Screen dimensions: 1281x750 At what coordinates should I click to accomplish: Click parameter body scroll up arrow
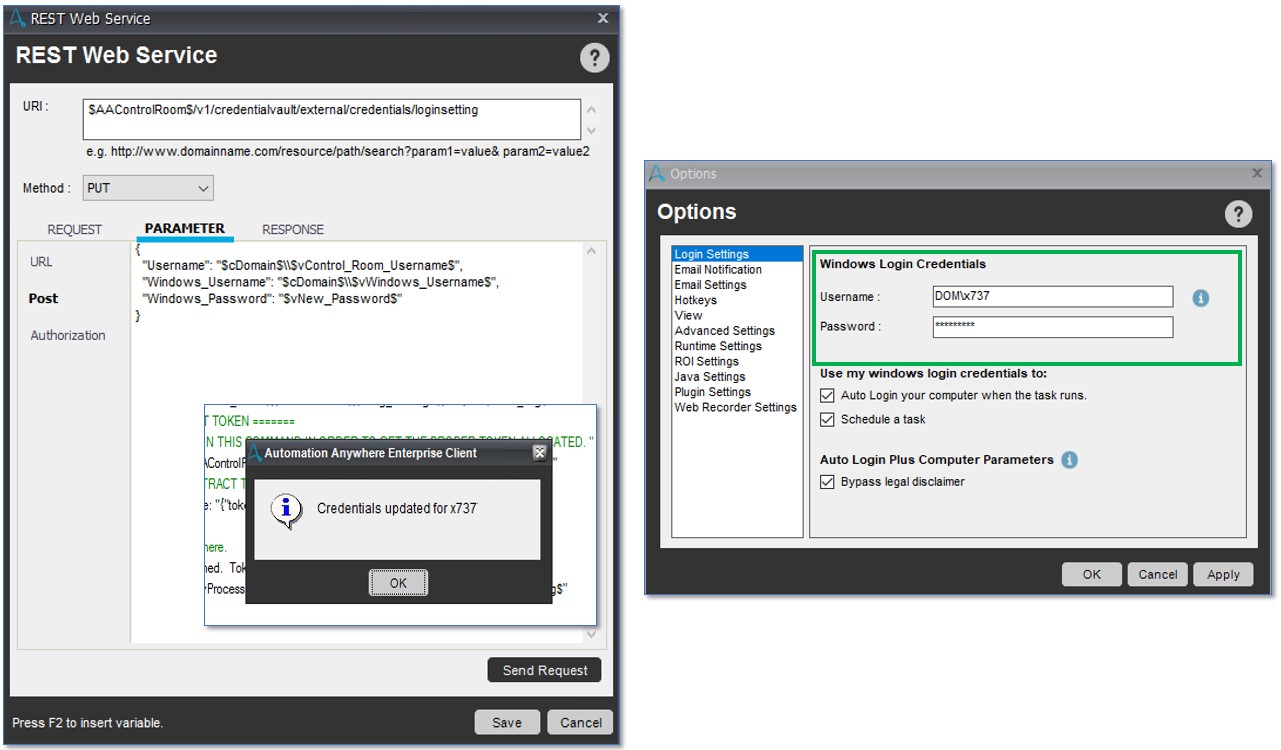(591, 252)
